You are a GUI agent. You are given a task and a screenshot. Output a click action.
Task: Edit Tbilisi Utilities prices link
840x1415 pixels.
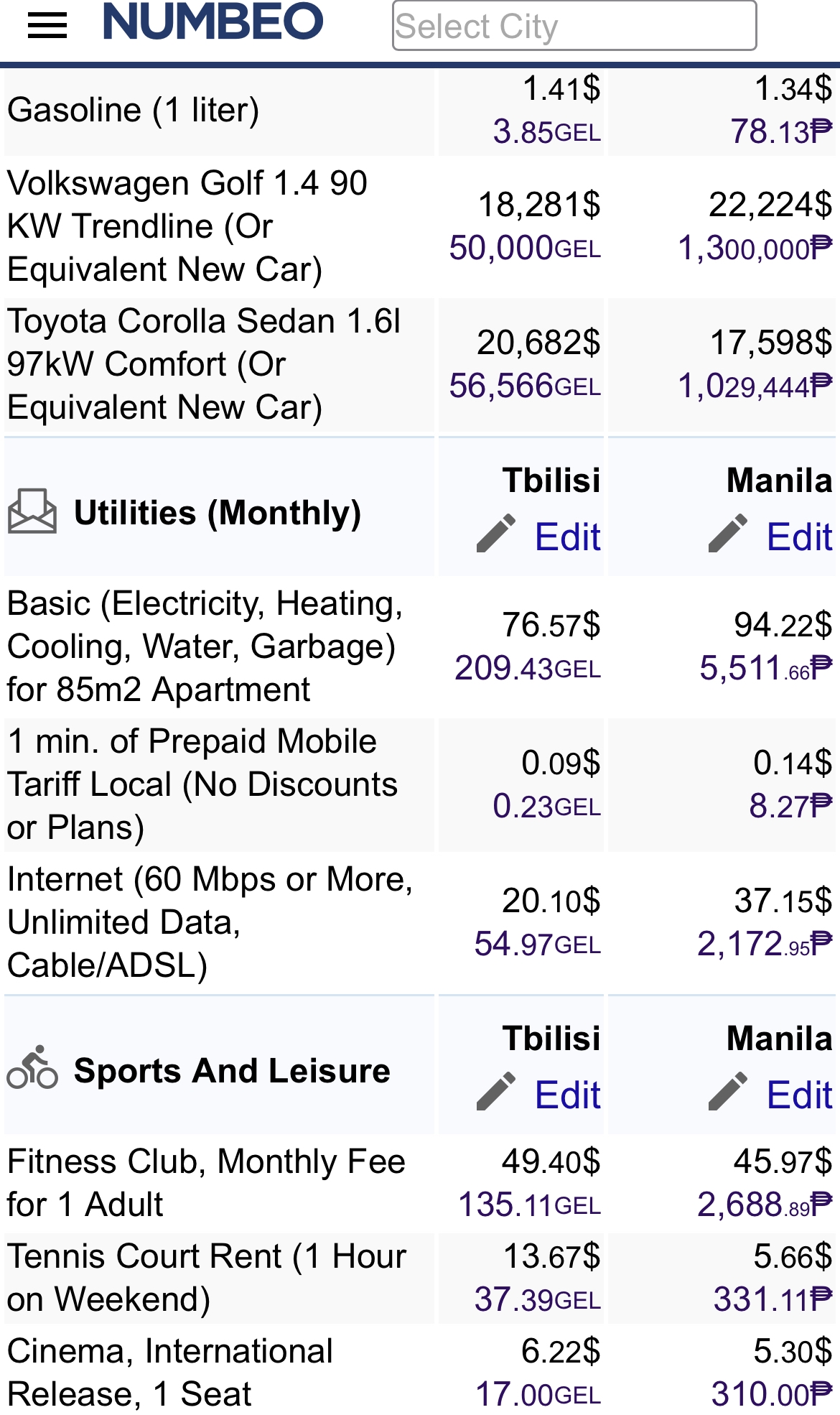coord(567,537)
